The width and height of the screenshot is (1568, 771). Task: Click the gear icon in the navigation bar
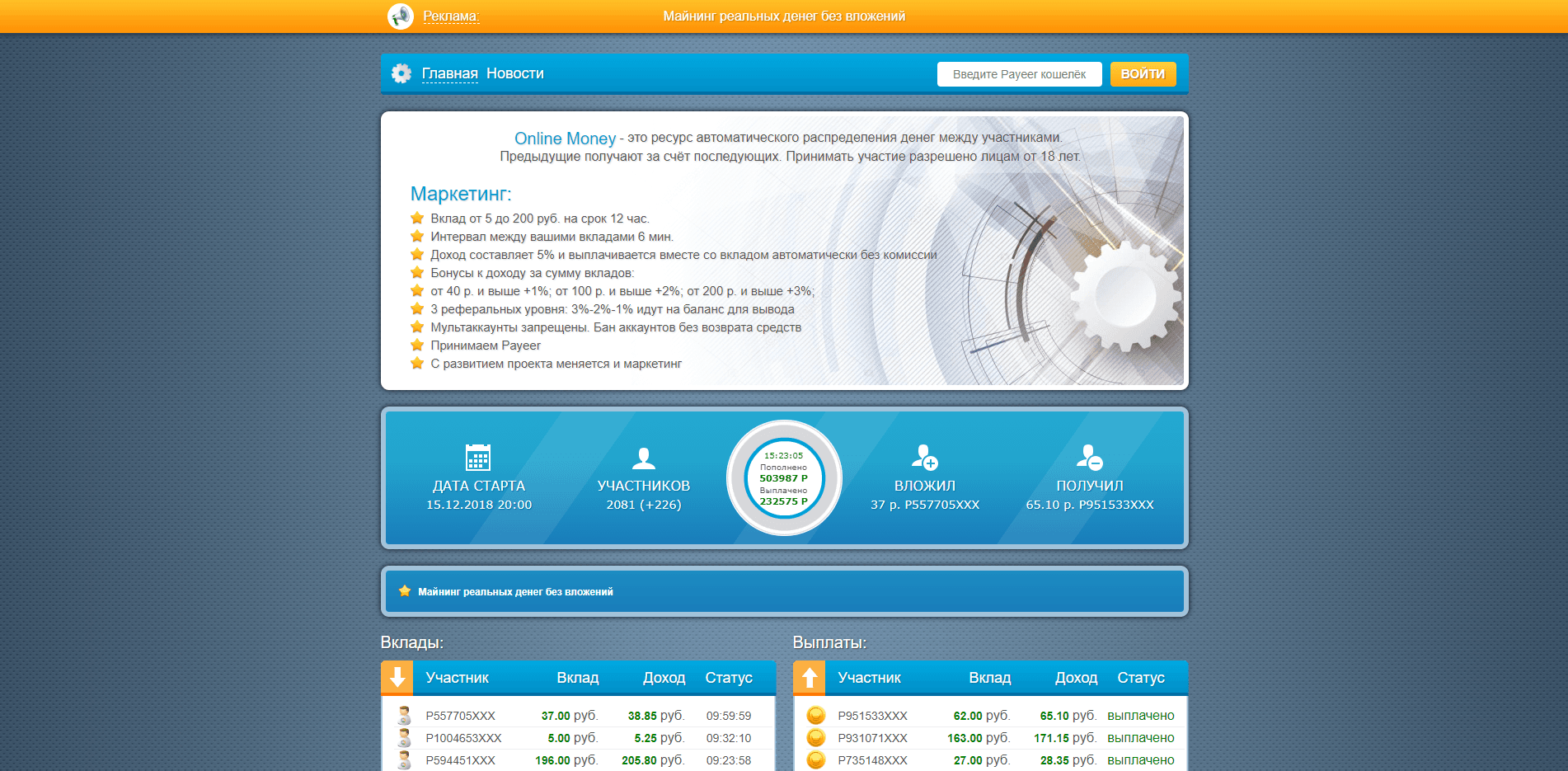point(401,73)
